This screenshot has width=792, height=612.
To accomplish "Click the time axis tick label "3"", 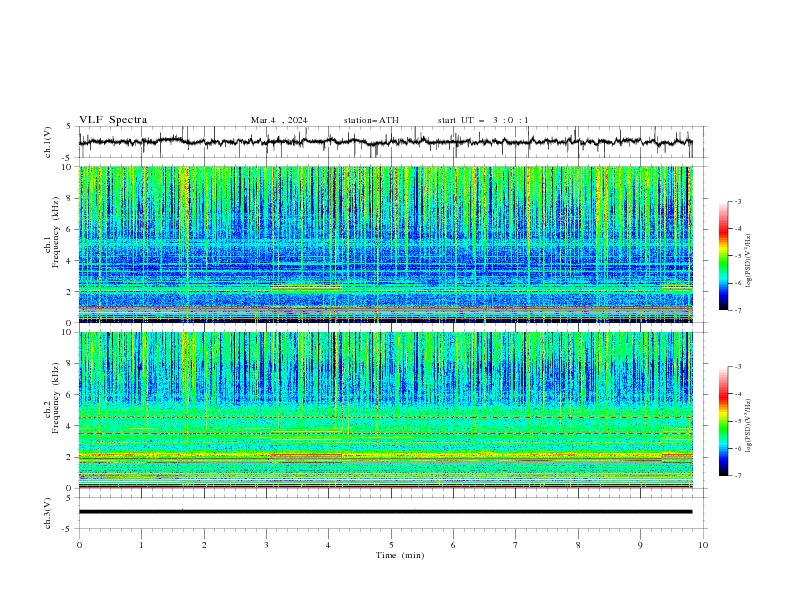I will point(266,545).
